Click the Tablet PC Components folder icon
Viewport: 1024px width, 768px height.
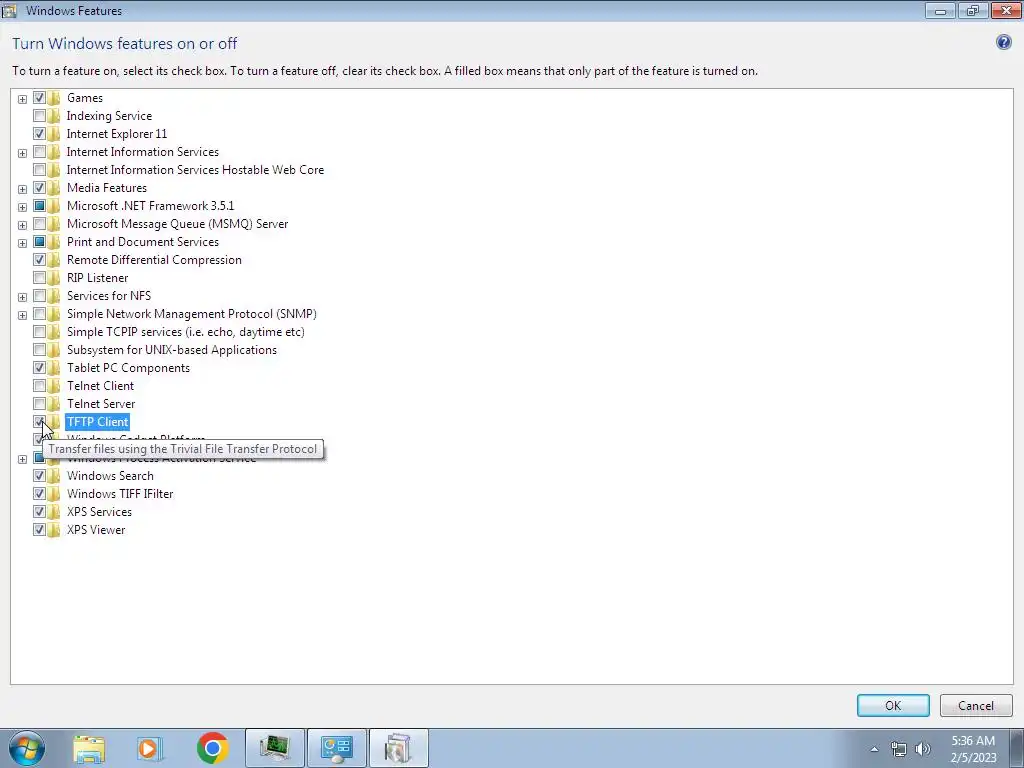coord(54,368)
